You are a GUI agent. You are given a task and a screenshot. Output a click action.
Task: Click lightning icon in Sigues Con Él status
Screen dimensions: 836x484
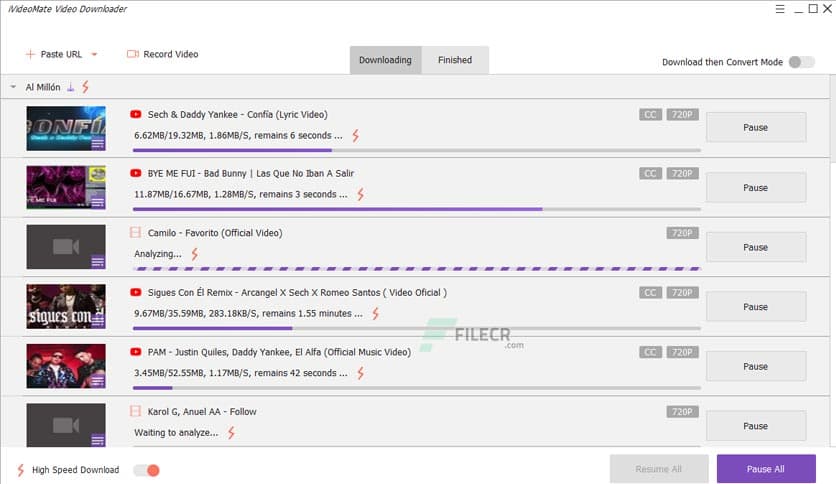pyautogui.click(x=376, y=313)
